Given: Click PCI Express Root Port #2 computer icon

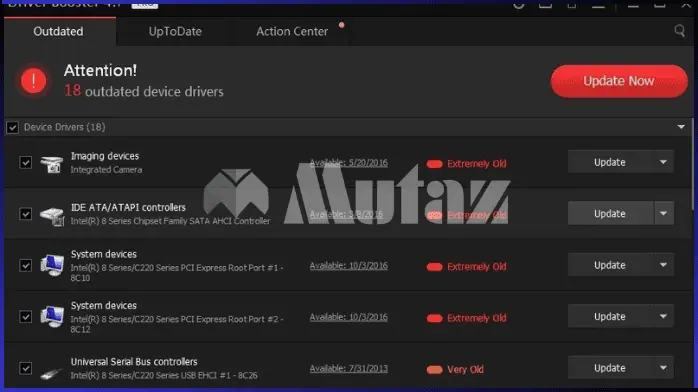Looking at the screenshot, I should click(x=52, y=316).
